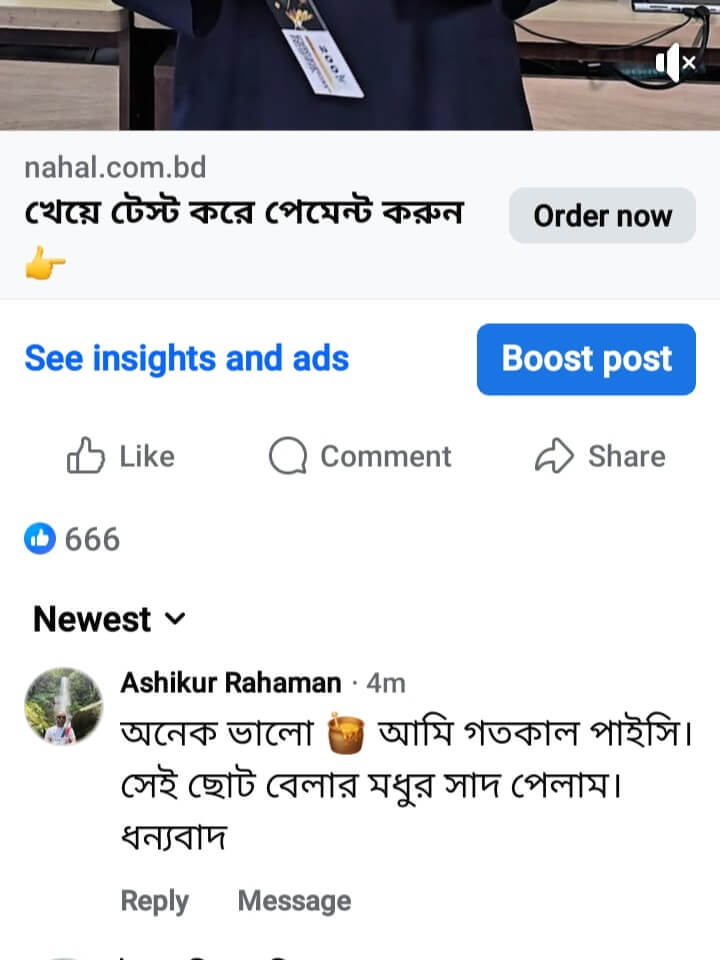Message Ashikur Rahaman from the comment
720x960 pixels.
point(294,901)
